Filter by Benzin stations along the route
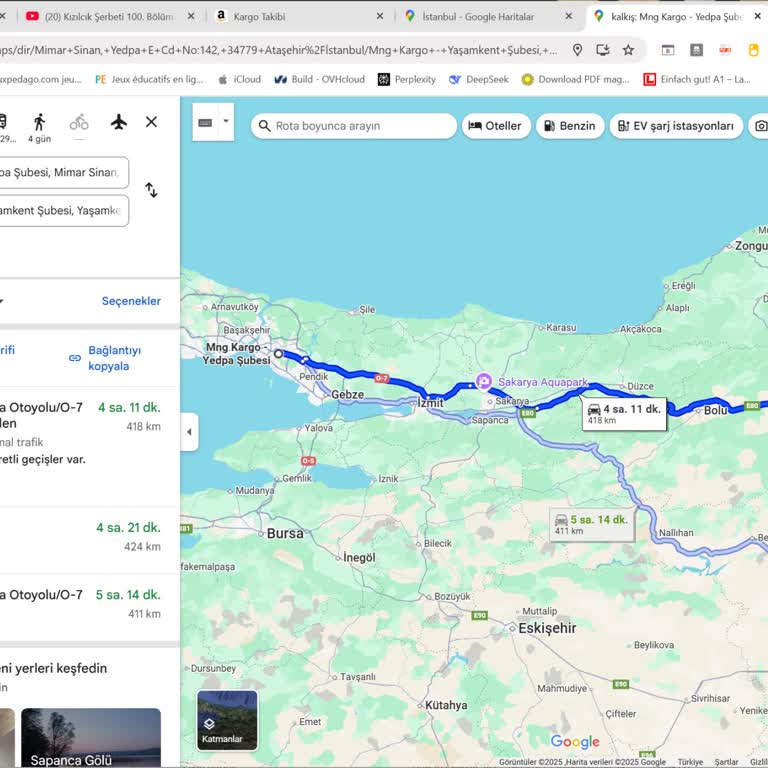The width and height of the screenshot is (768, 768). pyautogui.click(x=570, y=126)
